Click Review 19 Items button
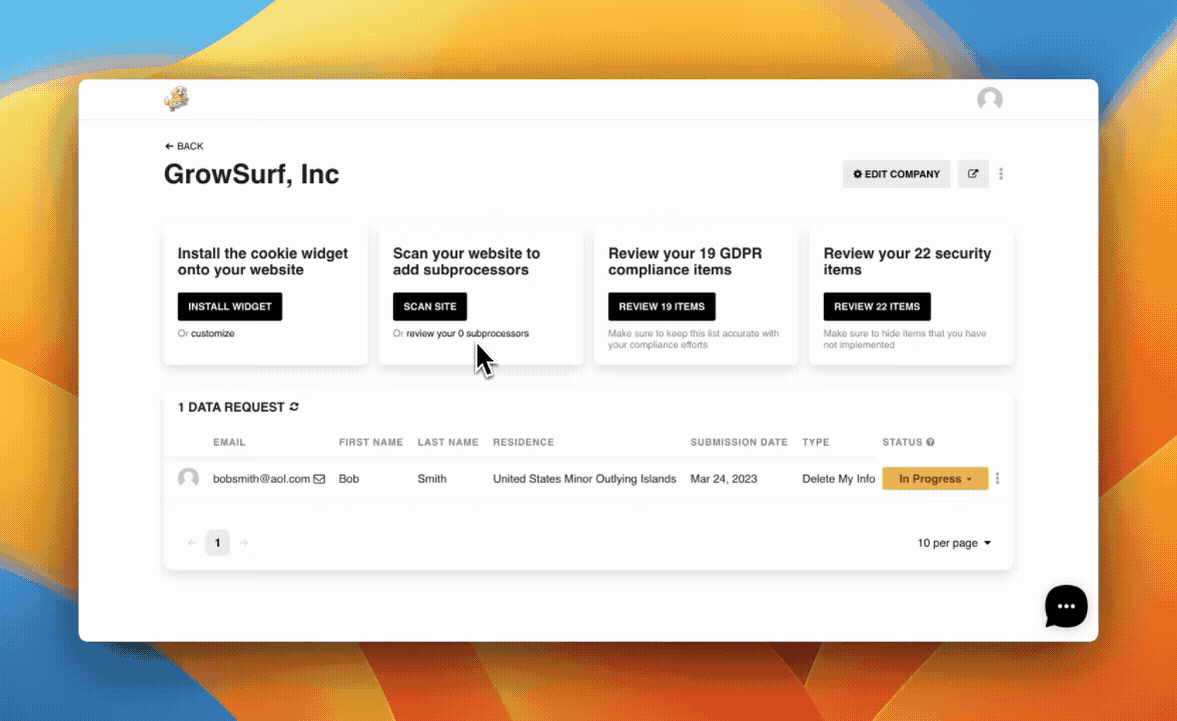 pyautogui.click(x=661, y=307)
